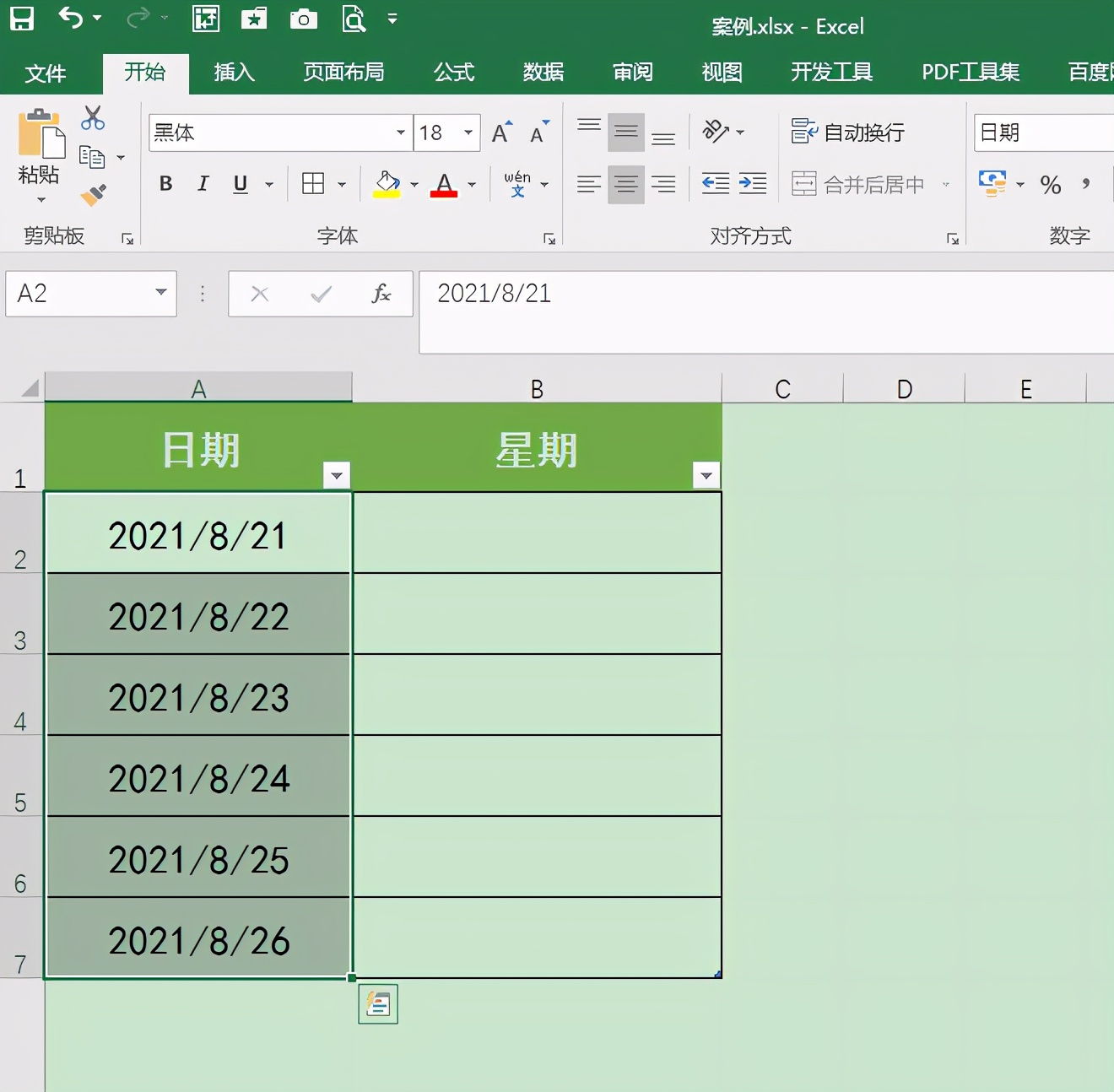Screen dimensions: 1114x1092
Task: Open font color palette dropdown
Action: click(x=472, y=184)
